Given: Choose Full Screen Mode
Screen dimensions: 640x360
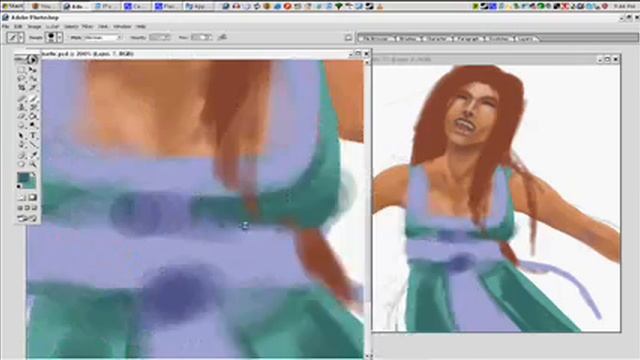Looking at the screenshot, I should [x=35, y=208].
